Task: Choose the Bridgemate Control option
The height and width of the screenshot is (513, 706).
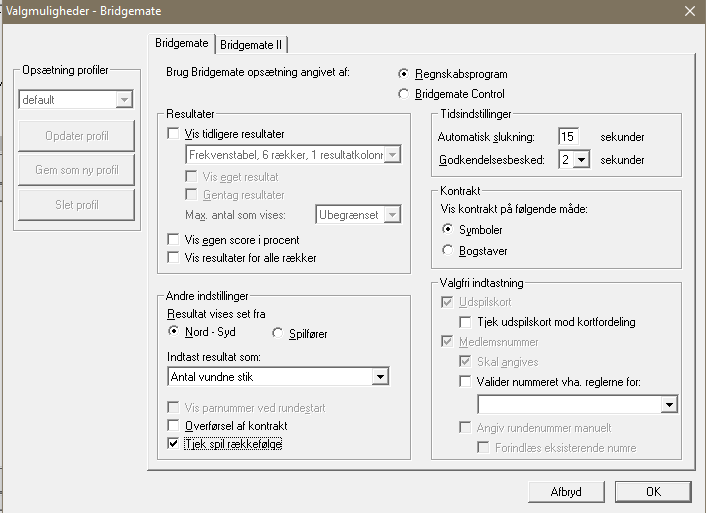Action: coord(404,94)
